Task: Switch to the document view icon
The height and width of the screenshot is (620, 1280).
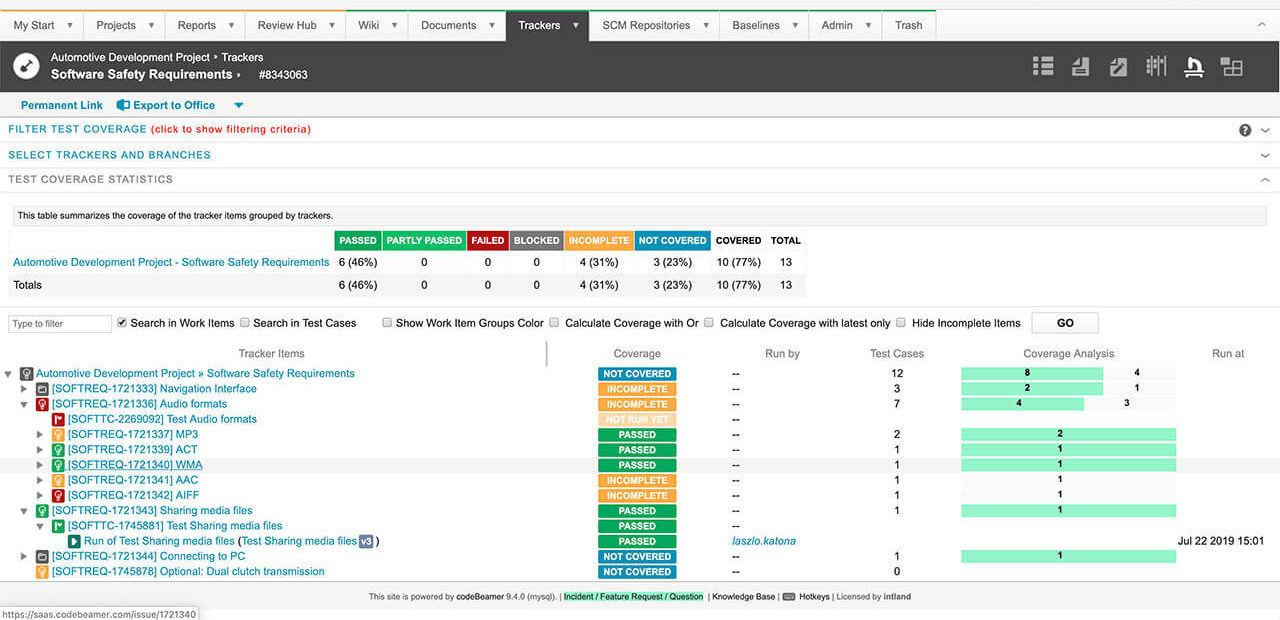Action: tap(1081, 66)
